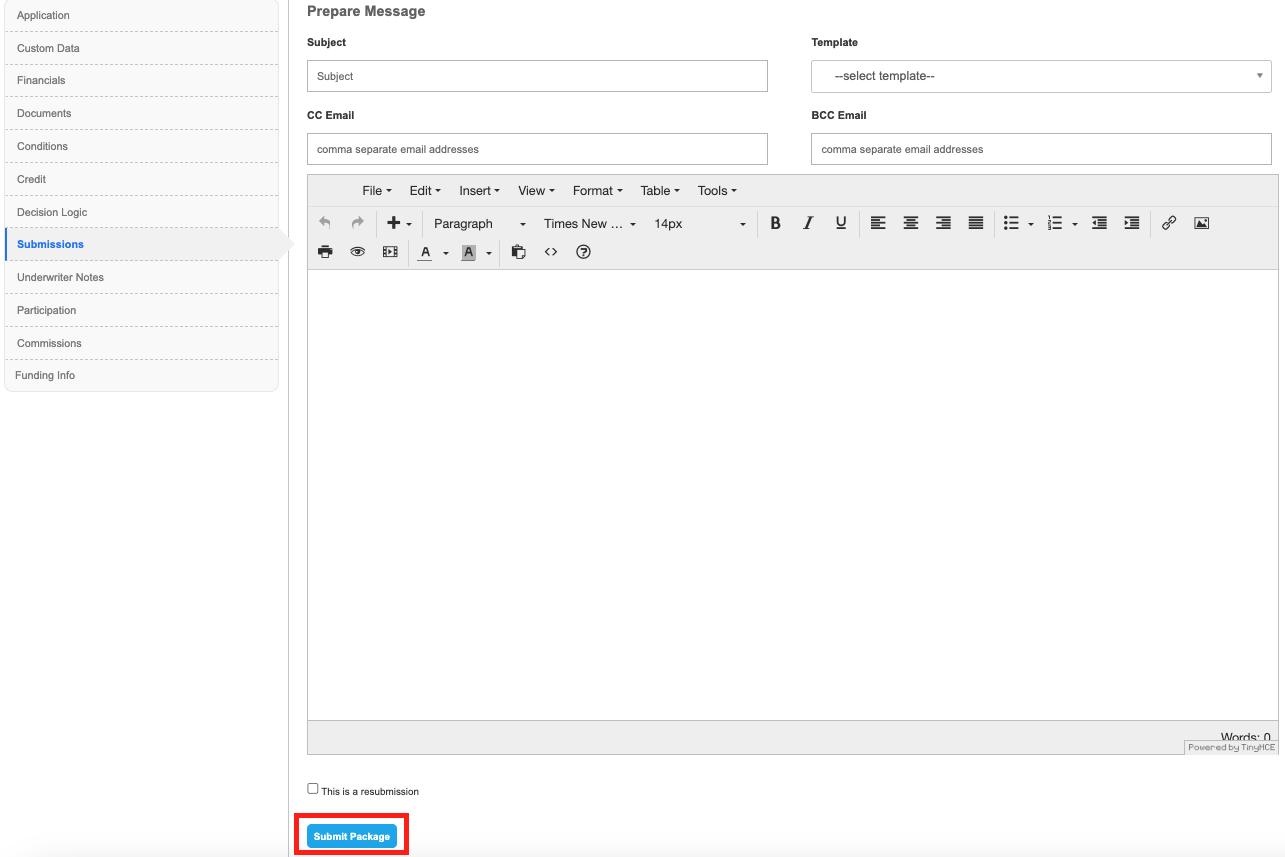
Task: Go to Funding Info in sidebar
Action: point(142,375)
